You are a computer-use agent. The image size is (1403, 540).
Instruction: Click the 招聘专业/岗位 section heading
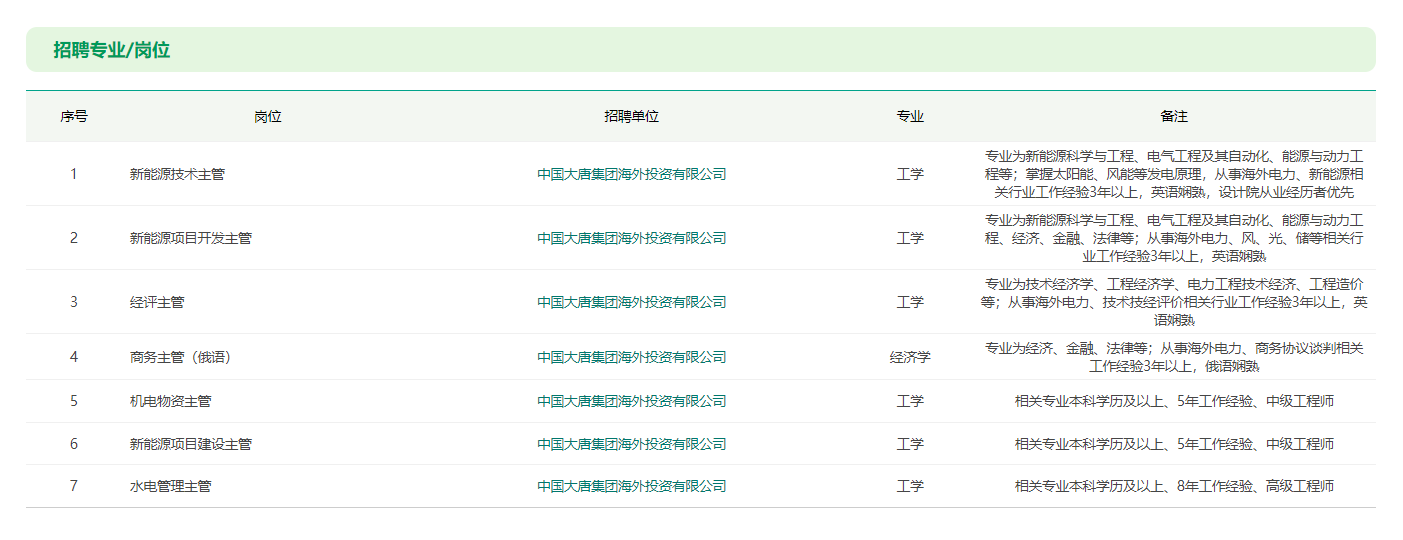point(112,50)
